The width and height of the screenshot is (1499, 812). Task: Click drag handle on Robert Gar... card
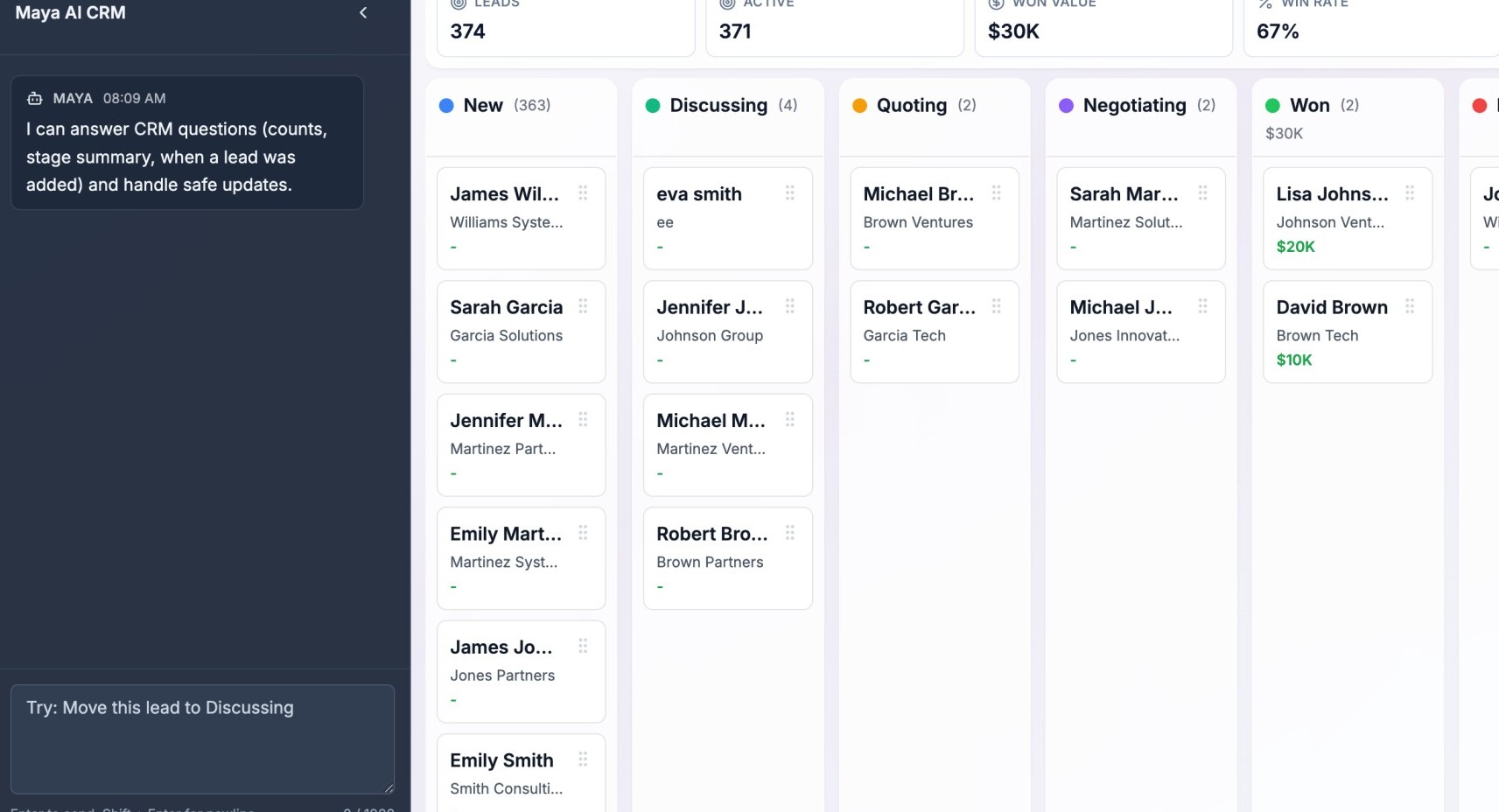[x=996, y=306]
